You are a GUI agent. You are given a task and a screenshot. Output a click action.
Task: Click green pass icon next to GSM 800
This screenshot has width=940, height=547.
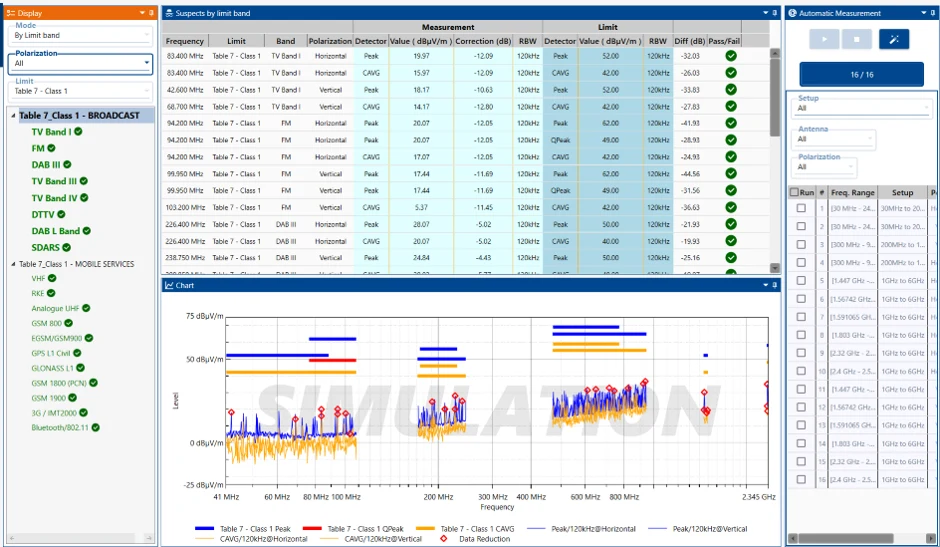coord(68,323)
